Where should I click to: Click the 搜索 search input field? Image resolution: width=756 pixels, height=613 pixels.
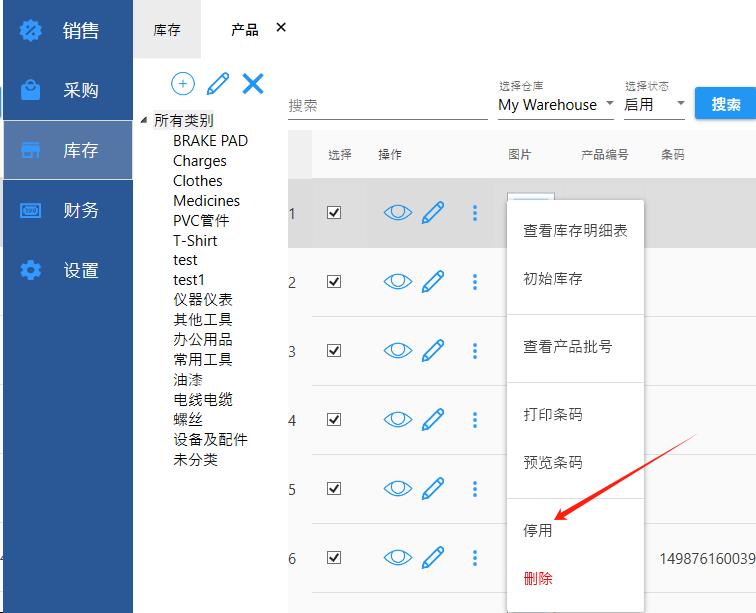[x=386, y=105]
